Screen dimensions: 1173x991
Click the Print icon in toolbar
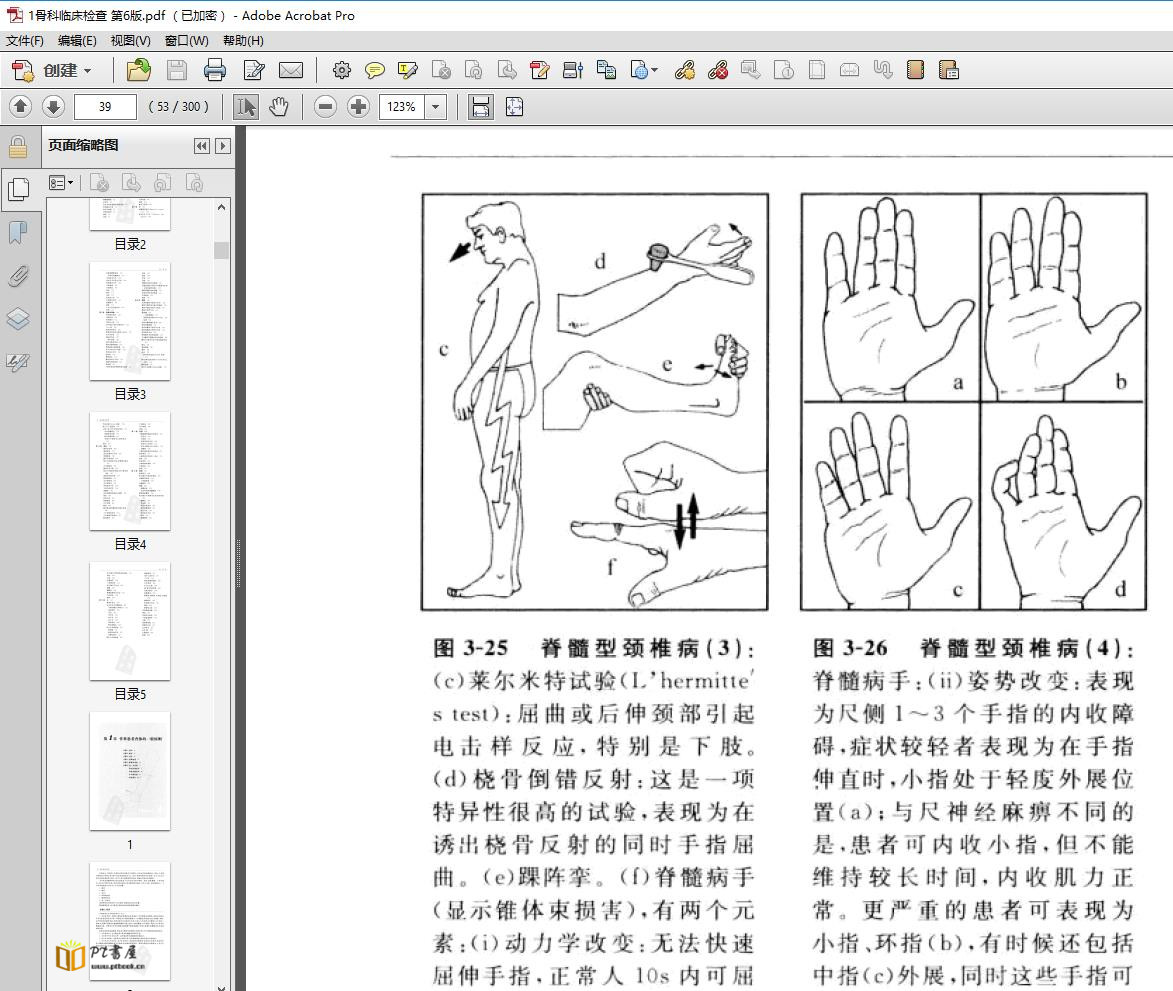click(x=215, y=70)
